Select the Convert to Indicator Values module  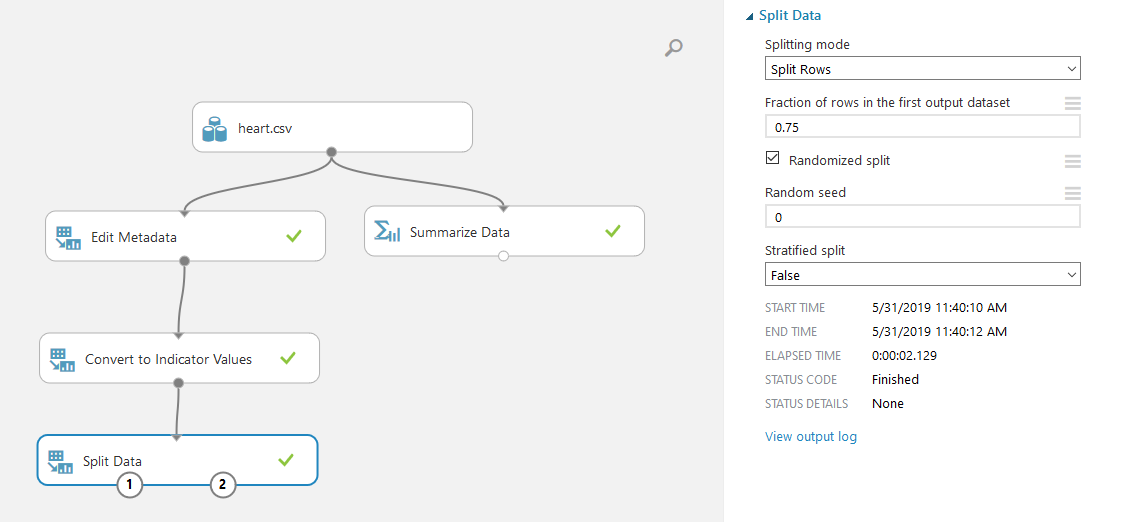(x=179, y=358)
